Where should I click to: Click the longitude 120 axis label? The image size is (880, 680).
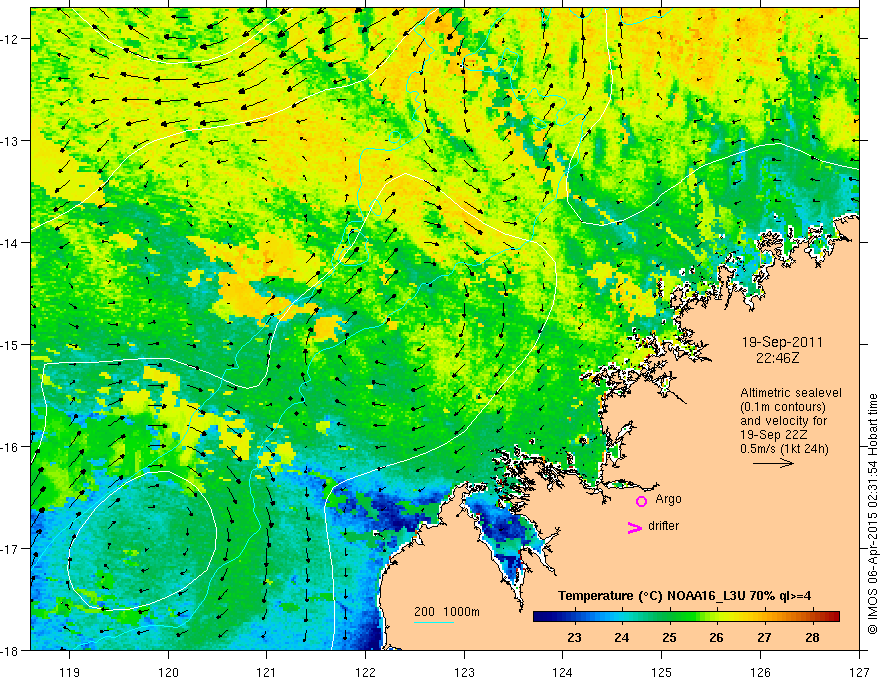click(x=168, y=672)
